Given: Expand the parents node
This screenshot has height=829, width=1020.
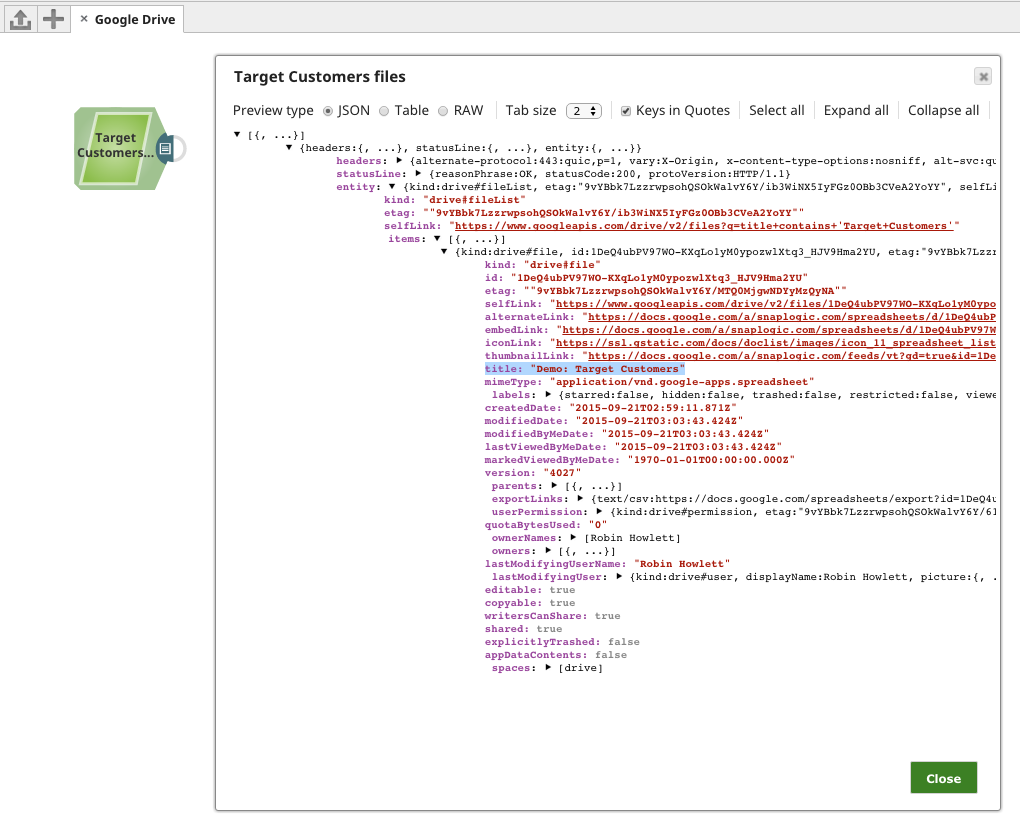Looking at the screenshot, I should [x=554, y=486].
